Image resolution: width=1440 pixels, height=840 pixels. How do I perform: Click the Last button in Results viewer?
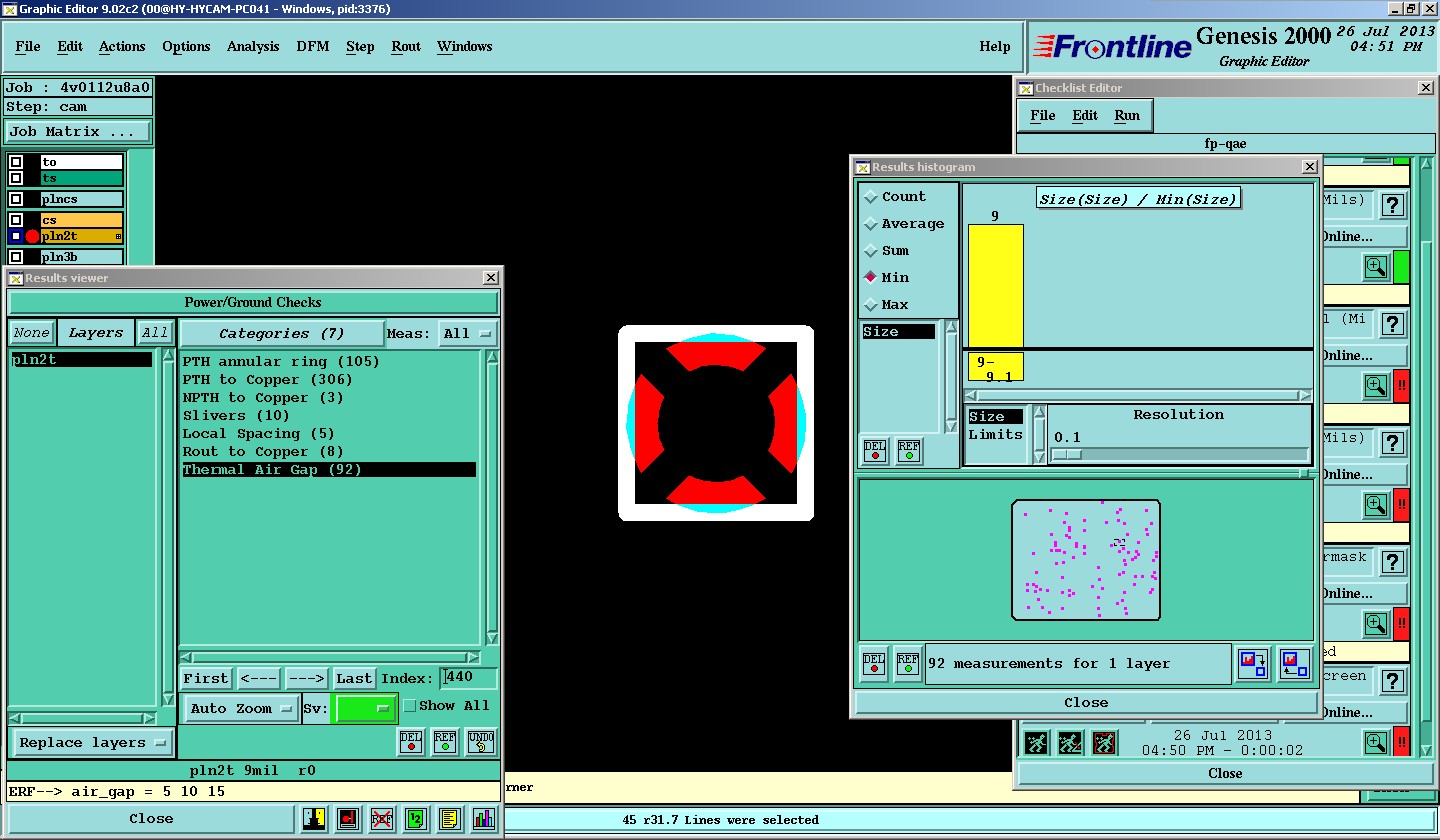[x=354, y=678]
